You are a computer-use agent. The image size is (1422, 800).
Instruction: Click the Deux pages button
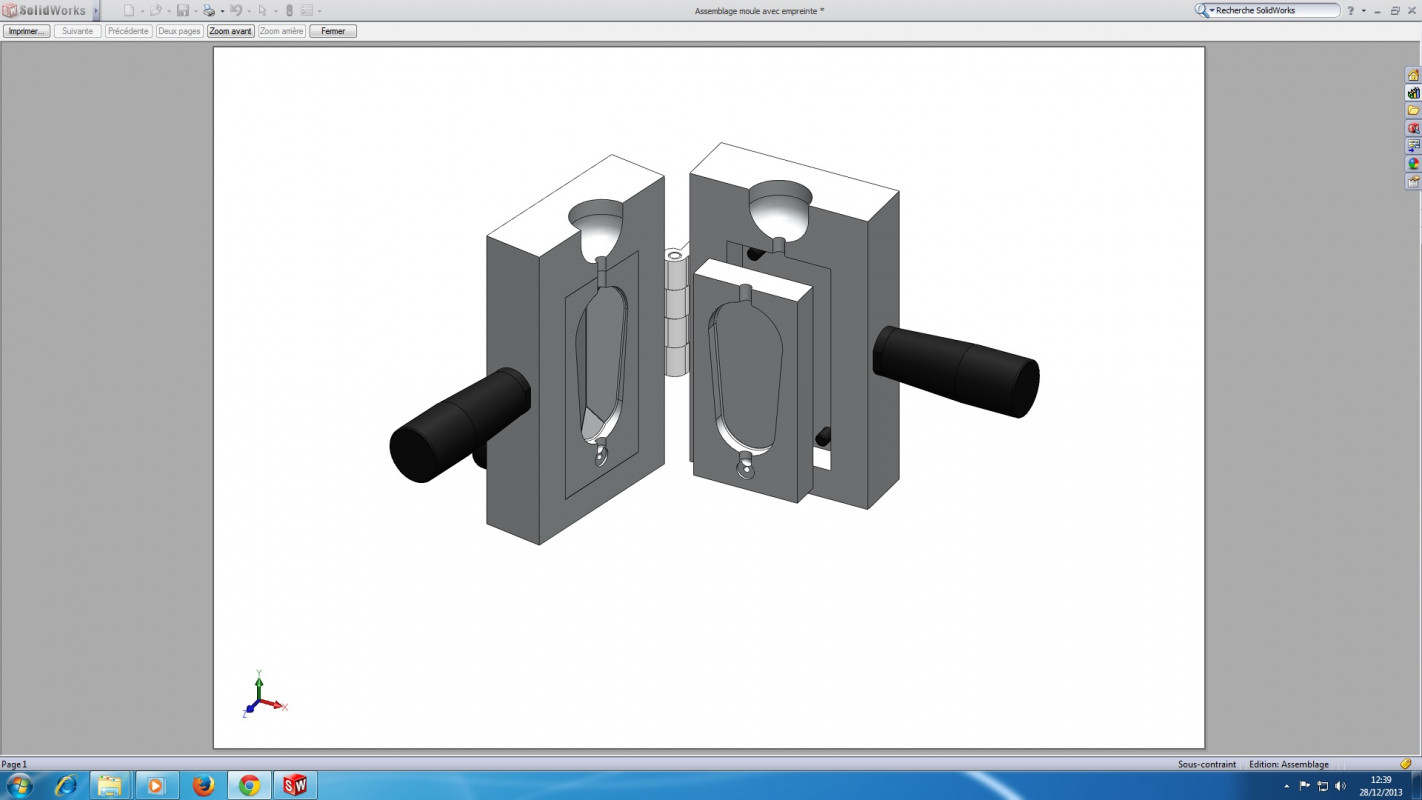179,31
